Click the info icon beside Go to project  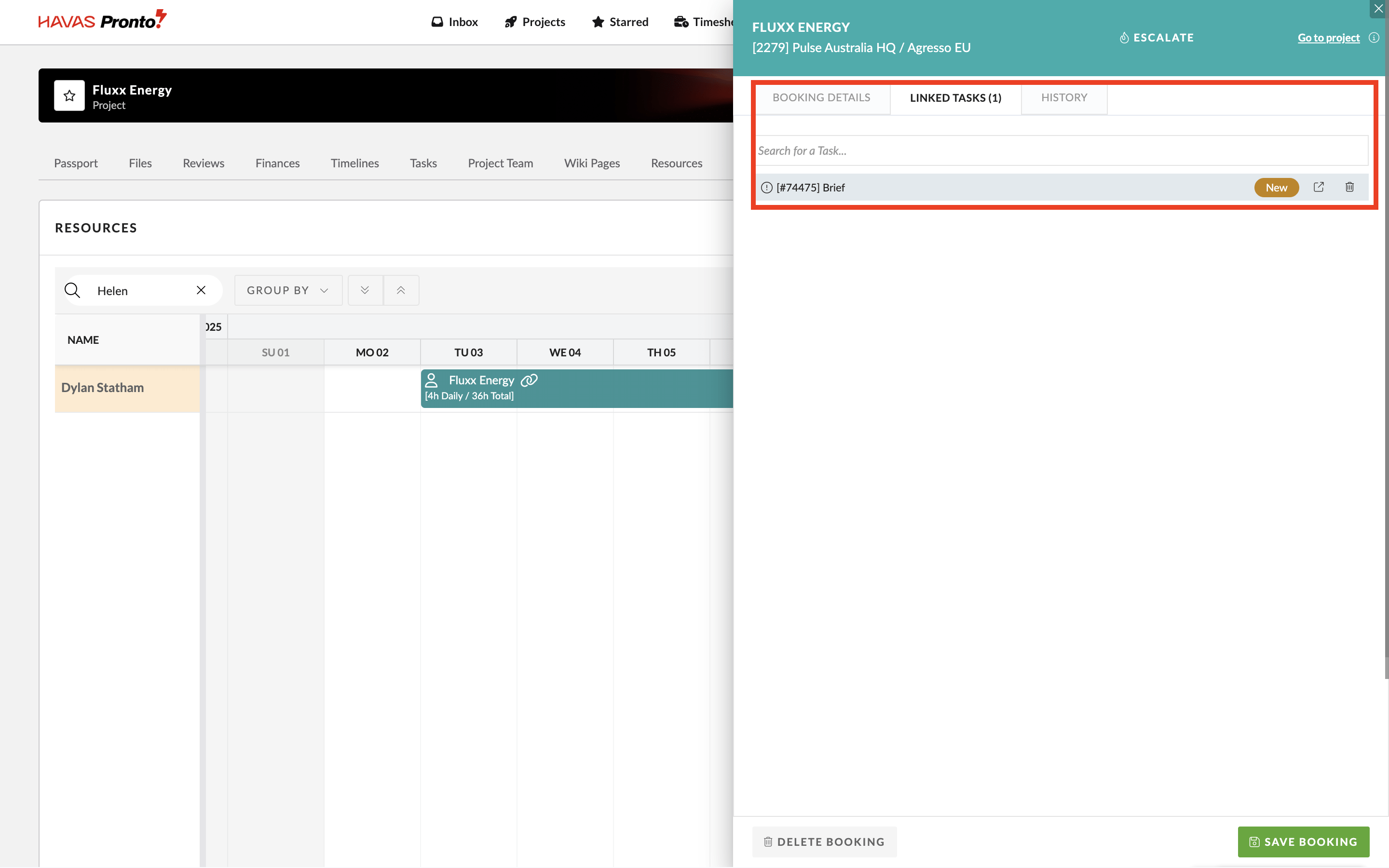pos(1374,38)
